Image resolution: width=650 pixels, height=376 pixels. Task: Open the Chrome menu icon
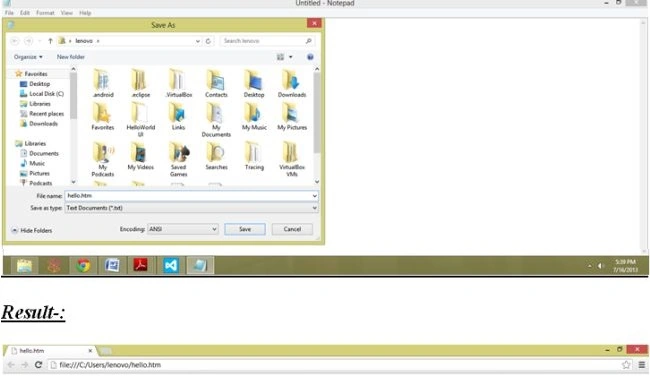click(x=642, y=365)
